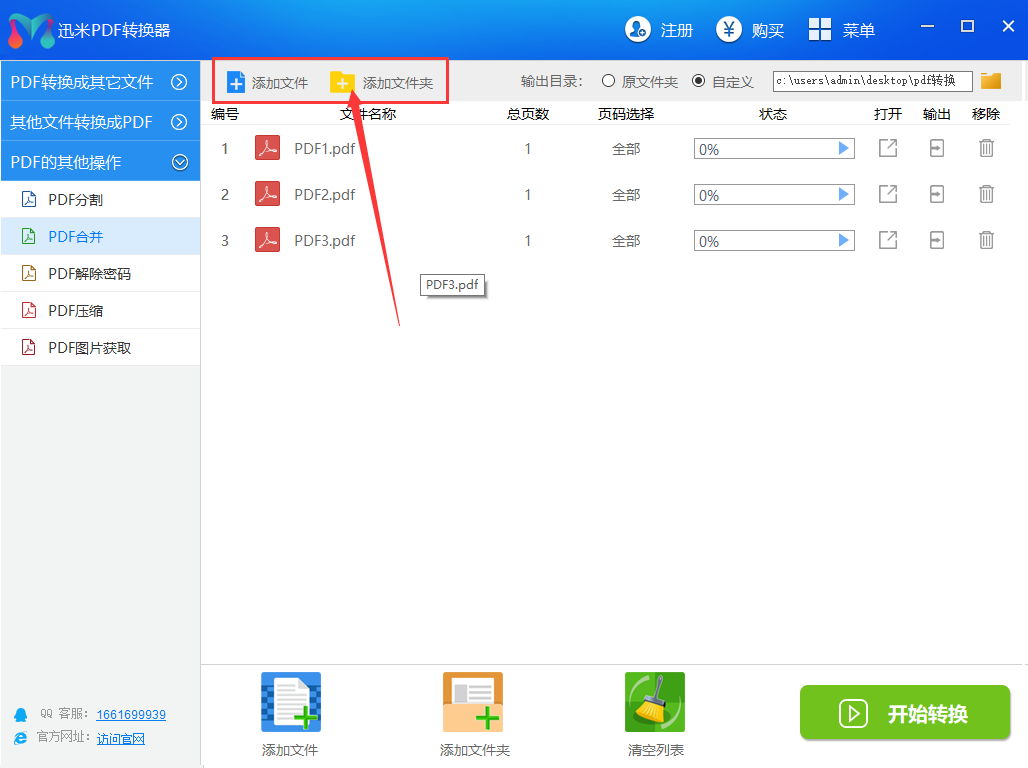Select PDF分割 in the sidebar
Viewport: 1028px width, 768px height.
(76, 200)
